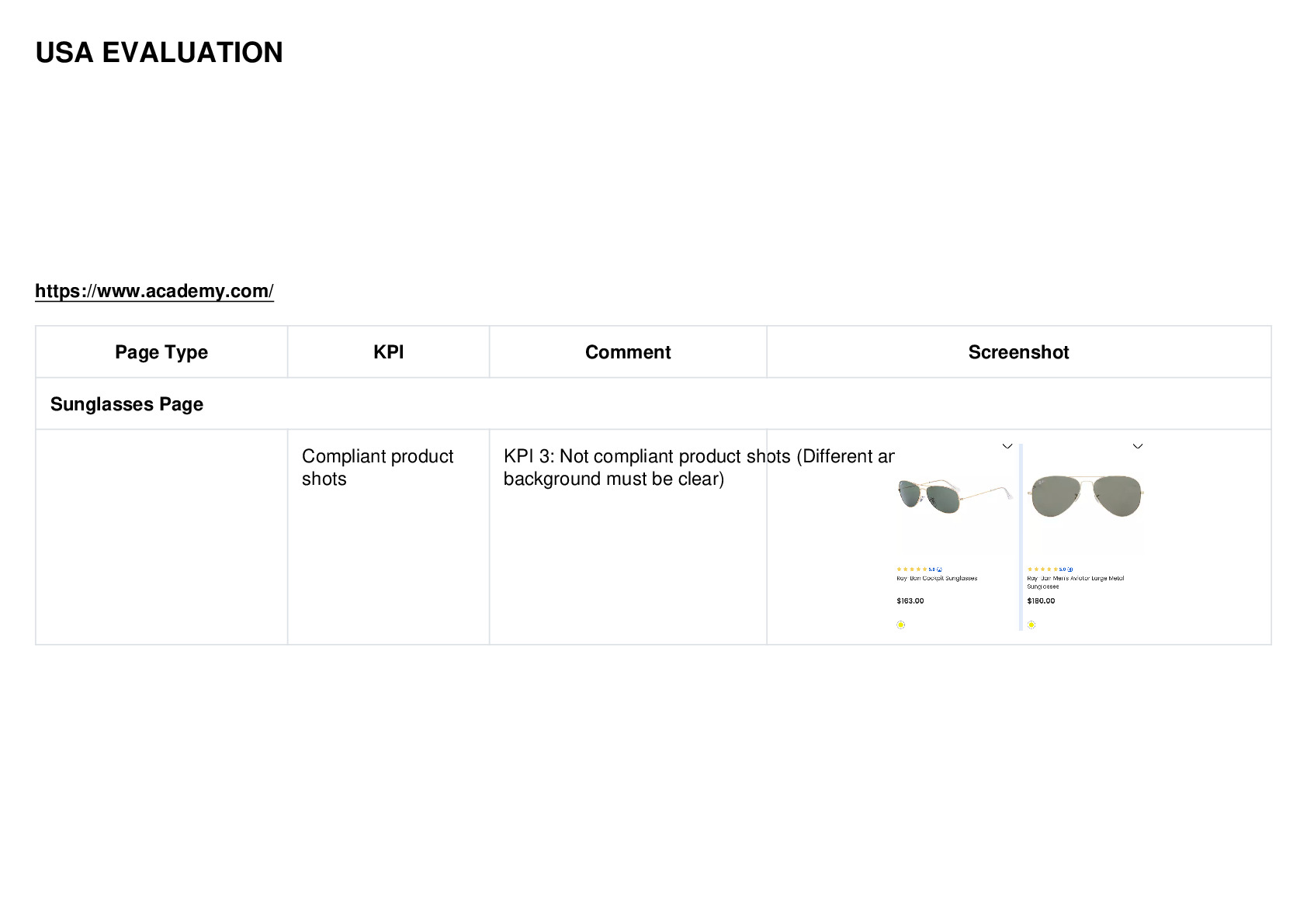Click the $163.00 price
The width and height of the screenshot is (1307, 924).
[x=910, y=600]
